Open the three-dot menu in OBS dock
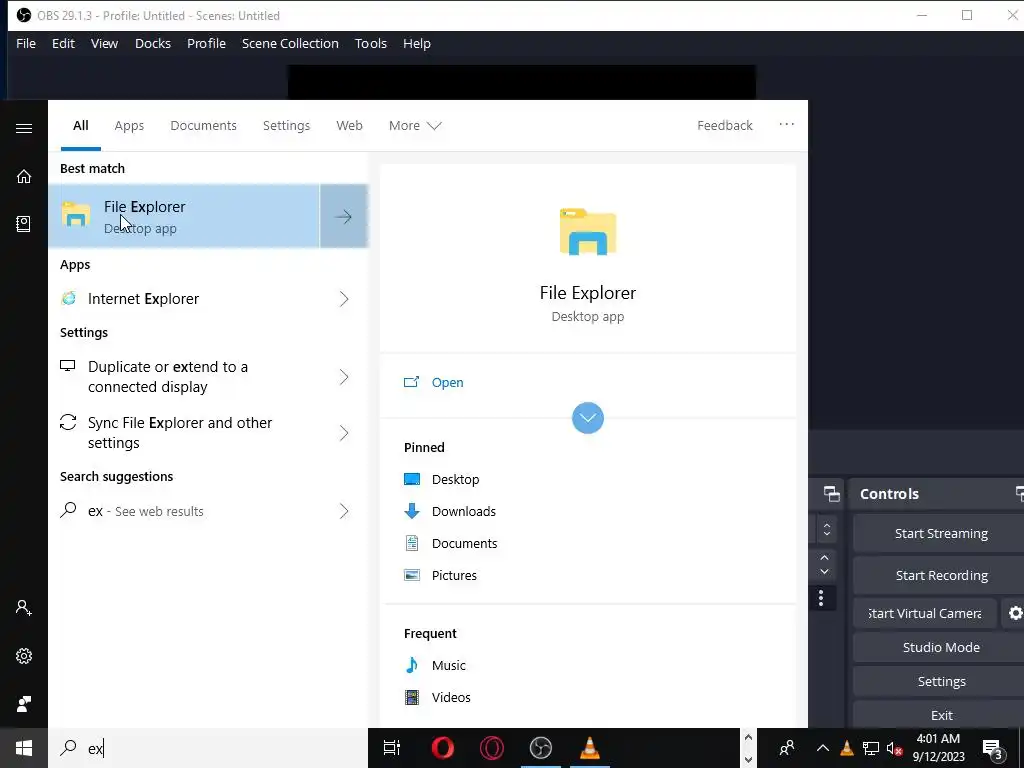Viewport: 1024px width, 768px height. point(821,598)
